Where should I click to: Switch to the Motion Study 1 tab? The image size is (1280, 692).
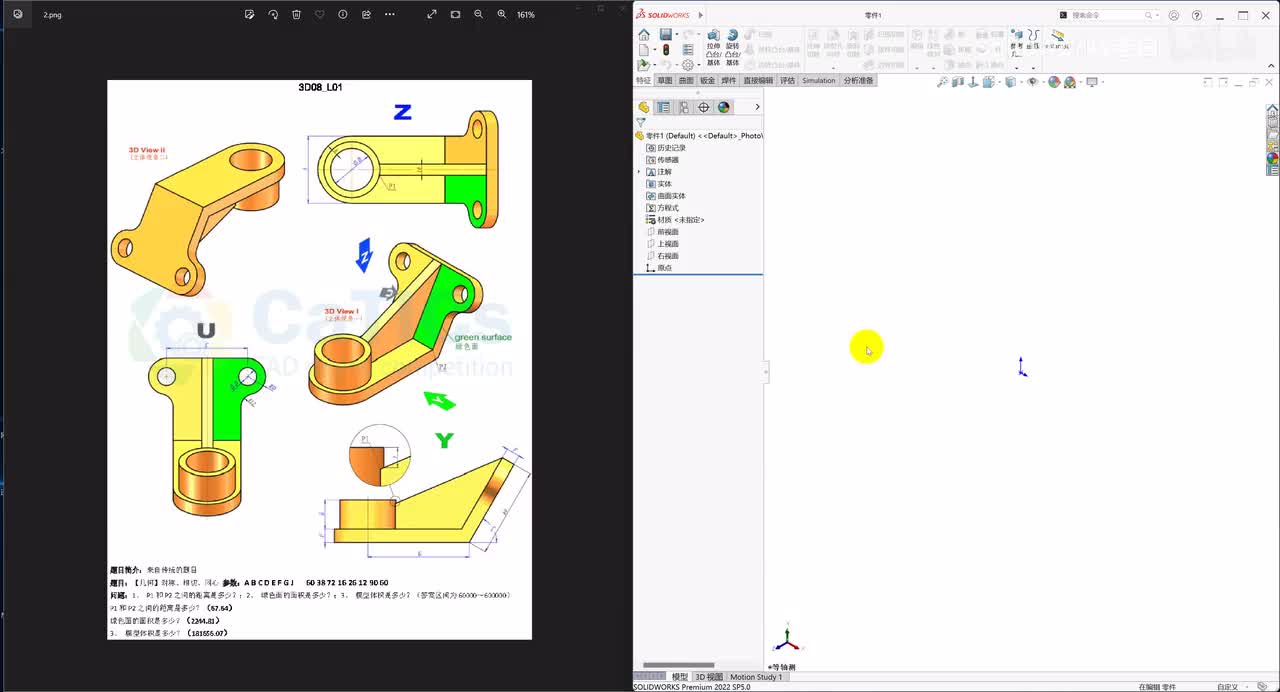click(x=756, y=677)
